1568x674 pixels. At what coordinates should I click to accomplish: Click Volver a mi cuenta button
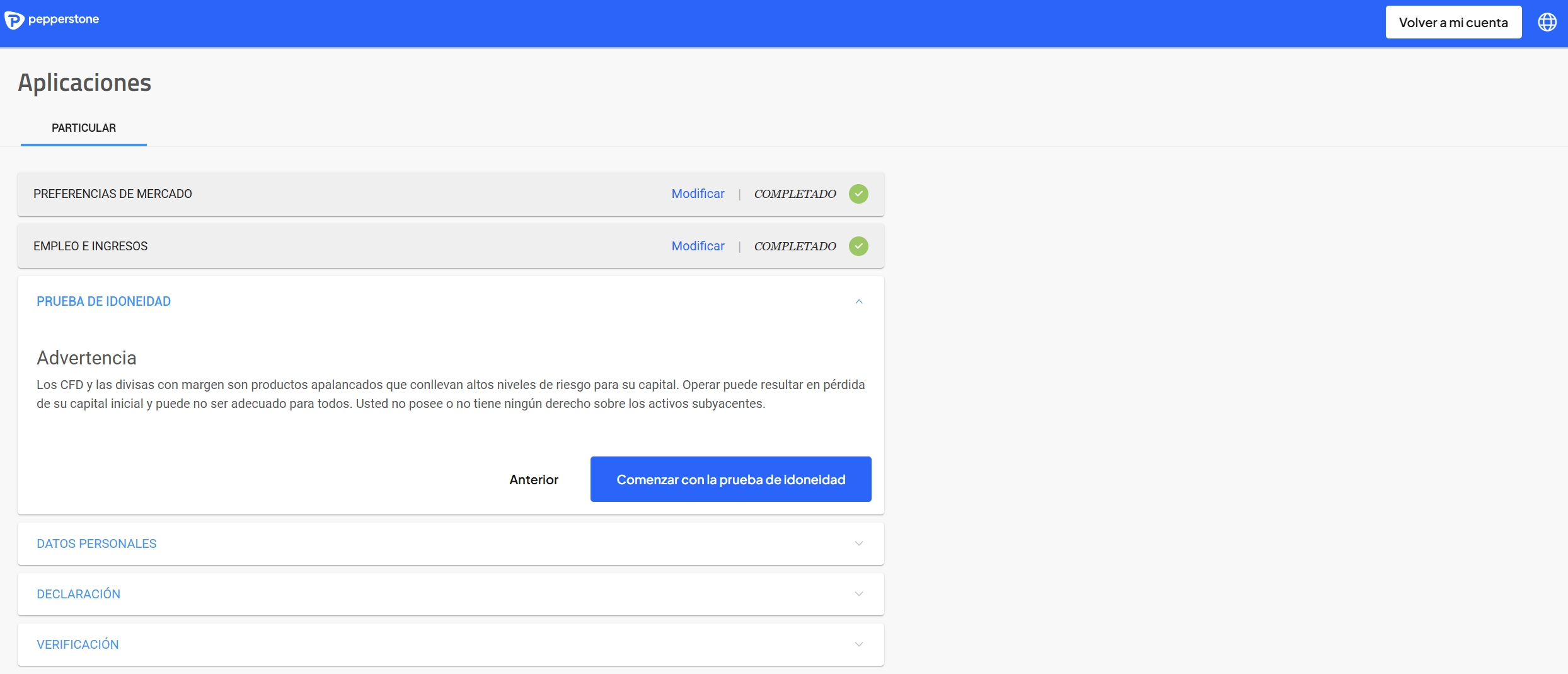(1453, 22)
